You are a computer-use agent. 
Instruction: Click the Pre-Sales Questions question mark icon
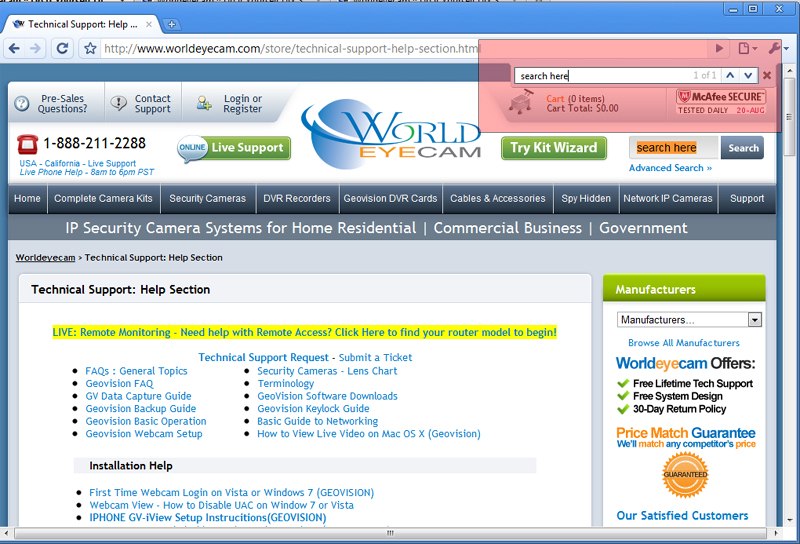(21, 104)
